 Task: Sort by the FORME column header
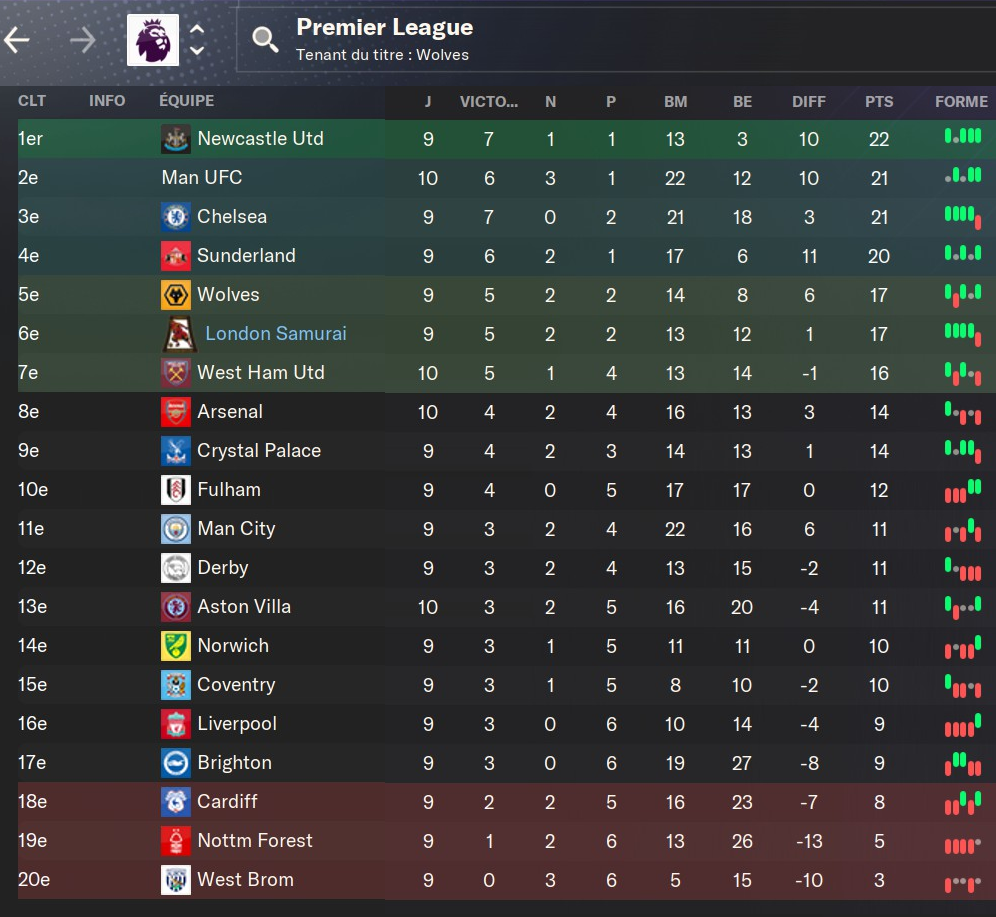(x=961, y=102)
